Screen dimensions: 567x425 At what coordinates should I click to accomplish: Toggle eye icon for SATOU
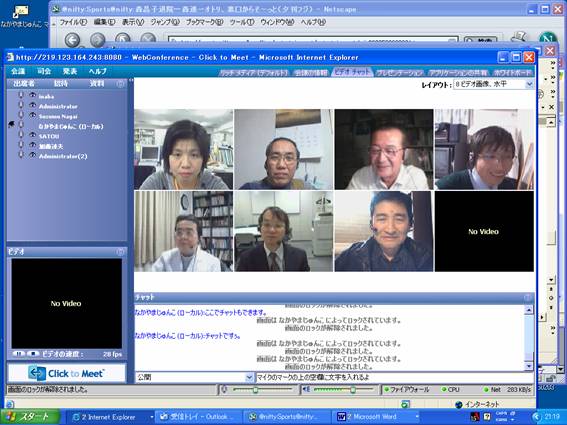coord(33,135)
